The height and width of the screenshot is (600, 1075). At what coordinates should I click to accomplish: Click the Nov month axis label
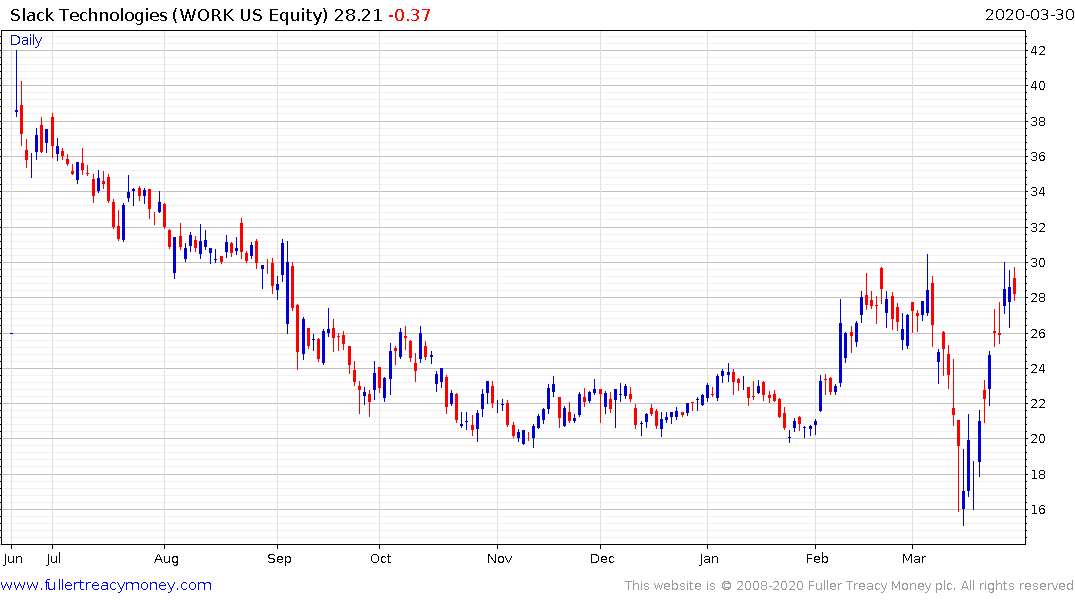pyautogui.click(x=500, y=559)
